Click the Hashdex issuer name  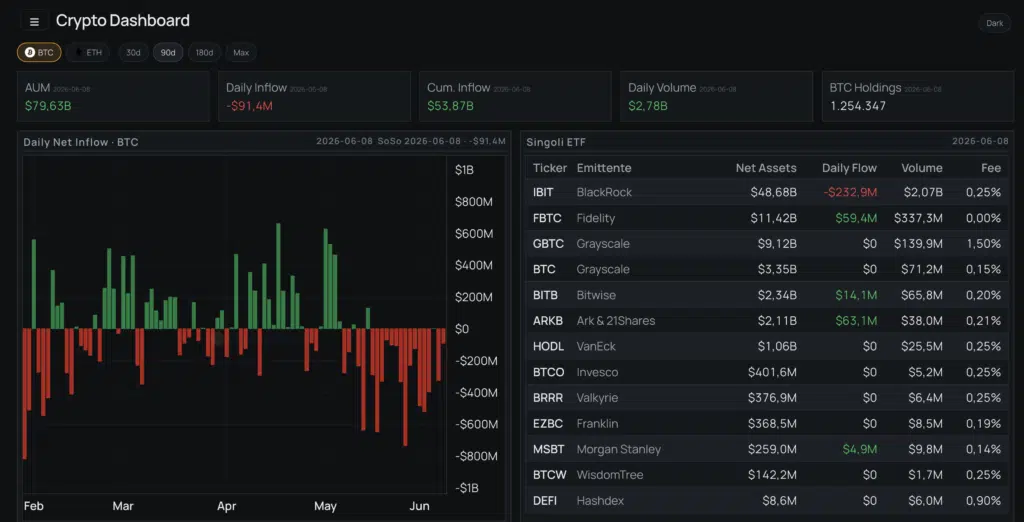pos(600,501)
